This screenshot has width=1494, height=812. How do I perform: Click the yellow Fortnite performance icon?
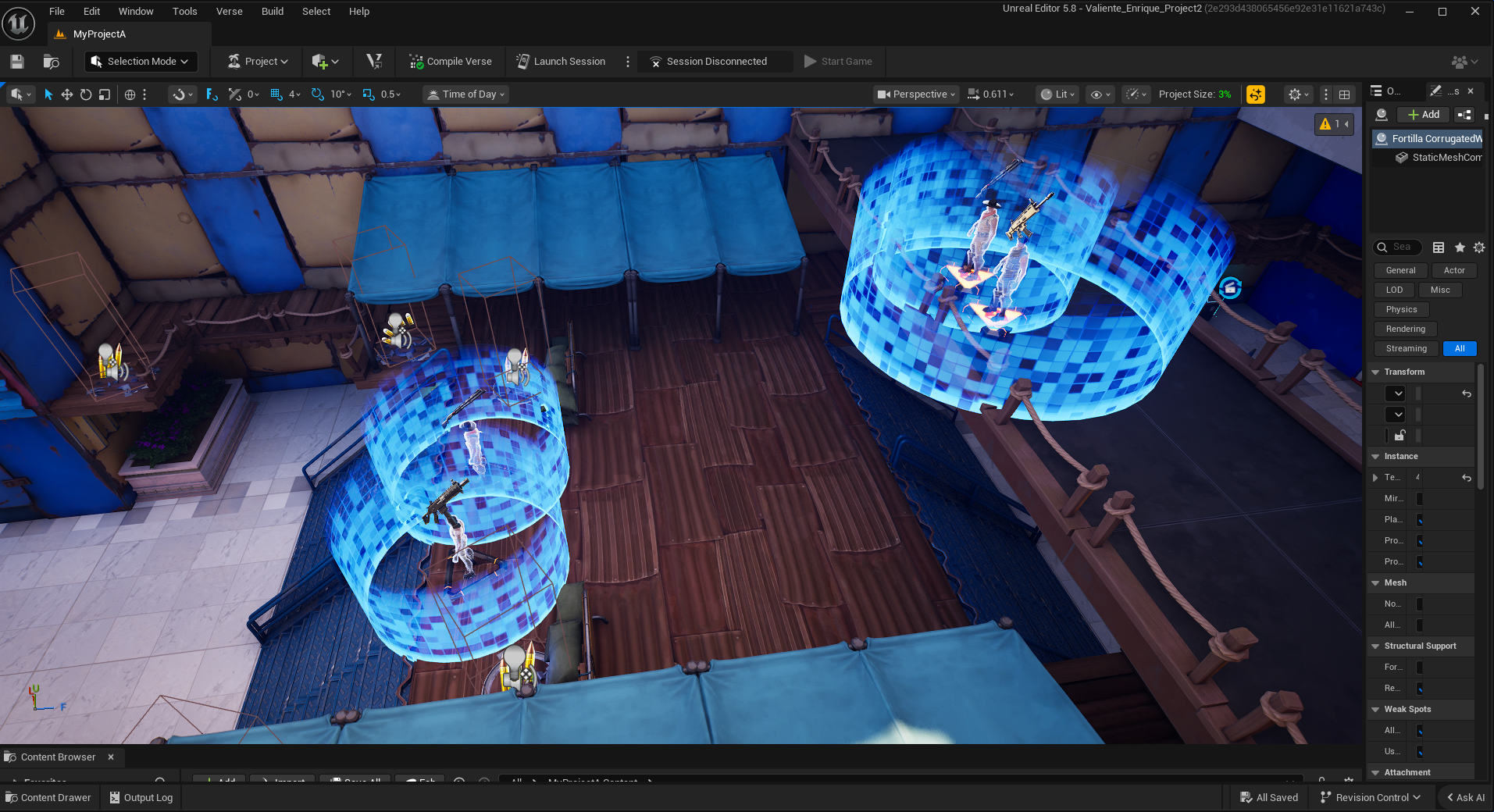tap(1256, 94)
